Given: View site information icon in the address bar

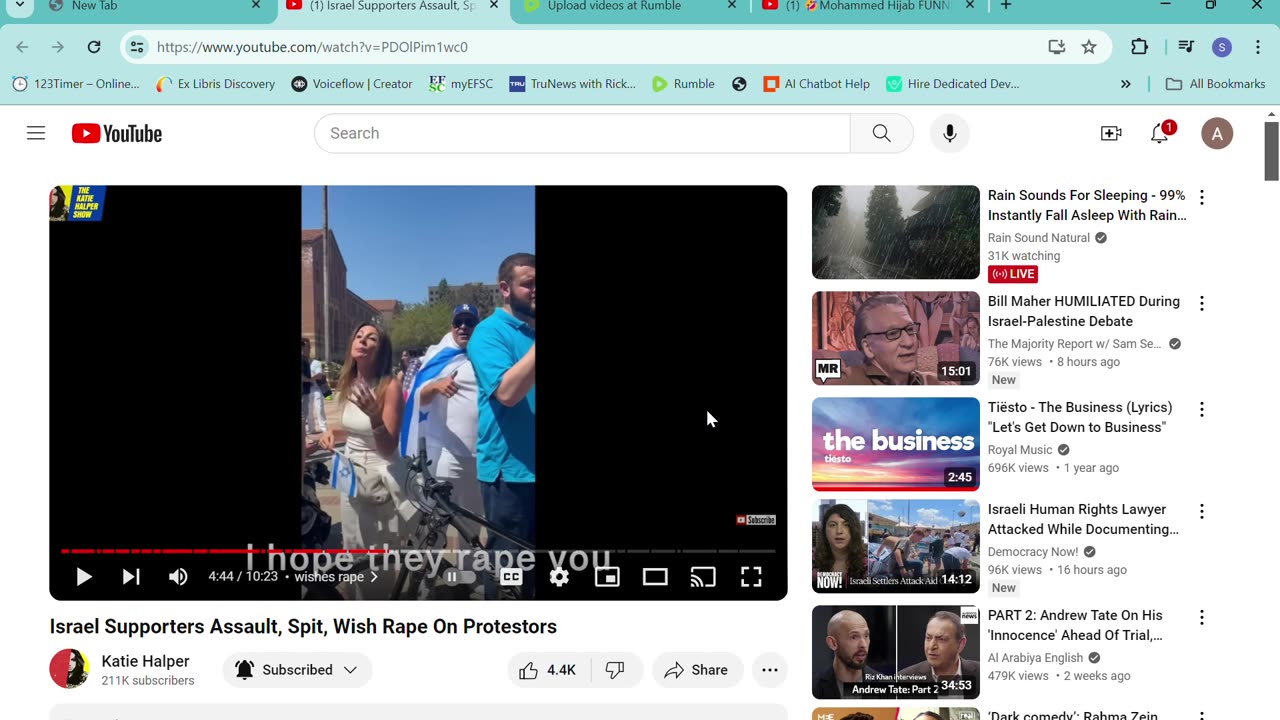Looking at the screenshot, I should [137, 47].
